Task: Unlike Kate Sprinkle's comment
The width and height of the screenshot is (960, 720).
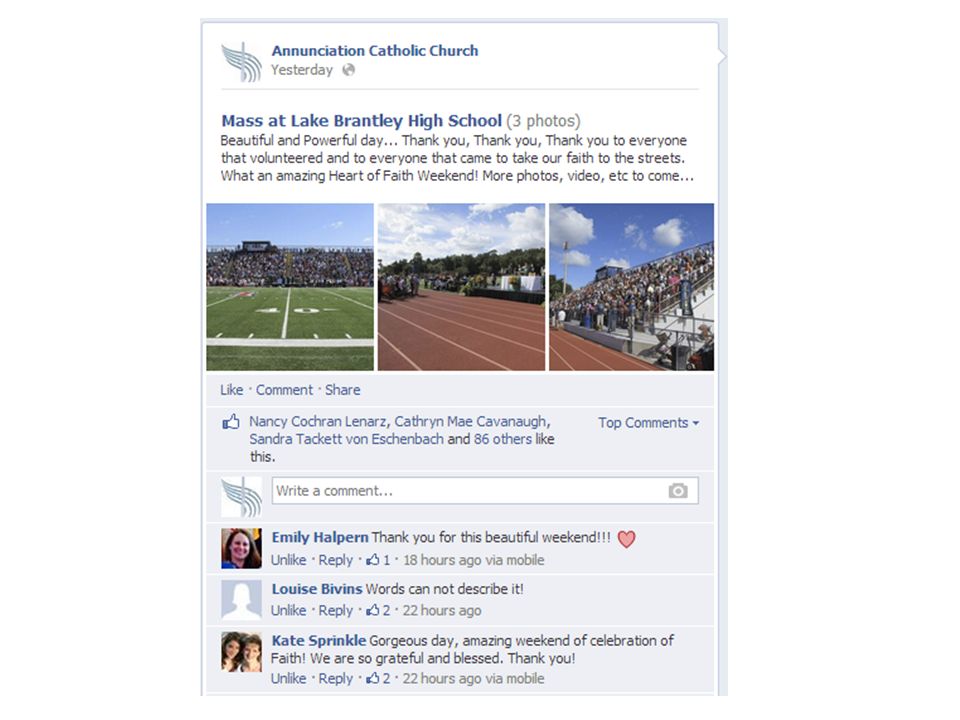Action: click(x=288, y=678)
